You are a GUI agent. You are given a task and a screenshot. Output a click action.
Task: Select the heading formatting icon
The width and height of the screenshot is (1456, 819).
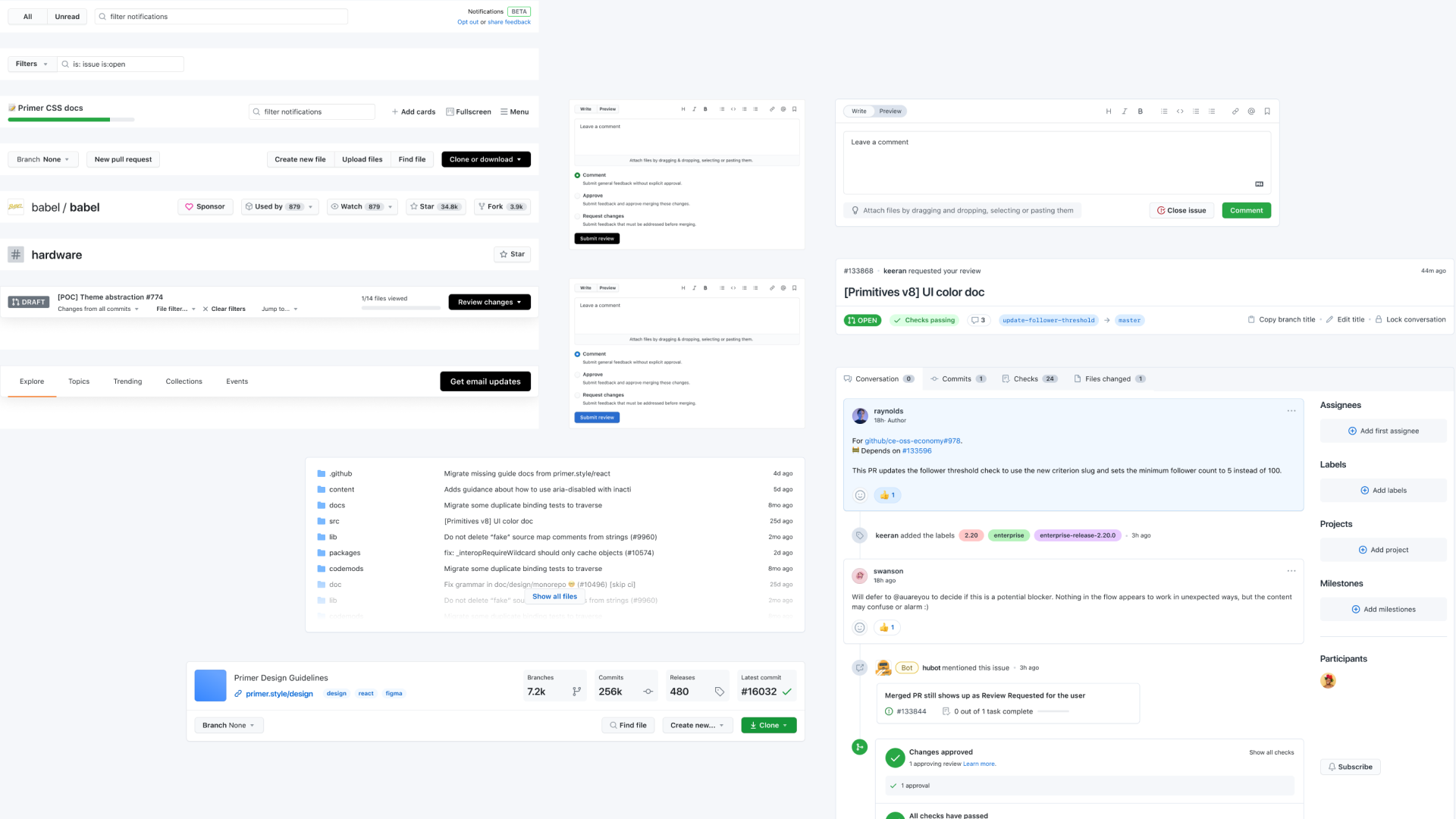click(x=1108, y=111)
